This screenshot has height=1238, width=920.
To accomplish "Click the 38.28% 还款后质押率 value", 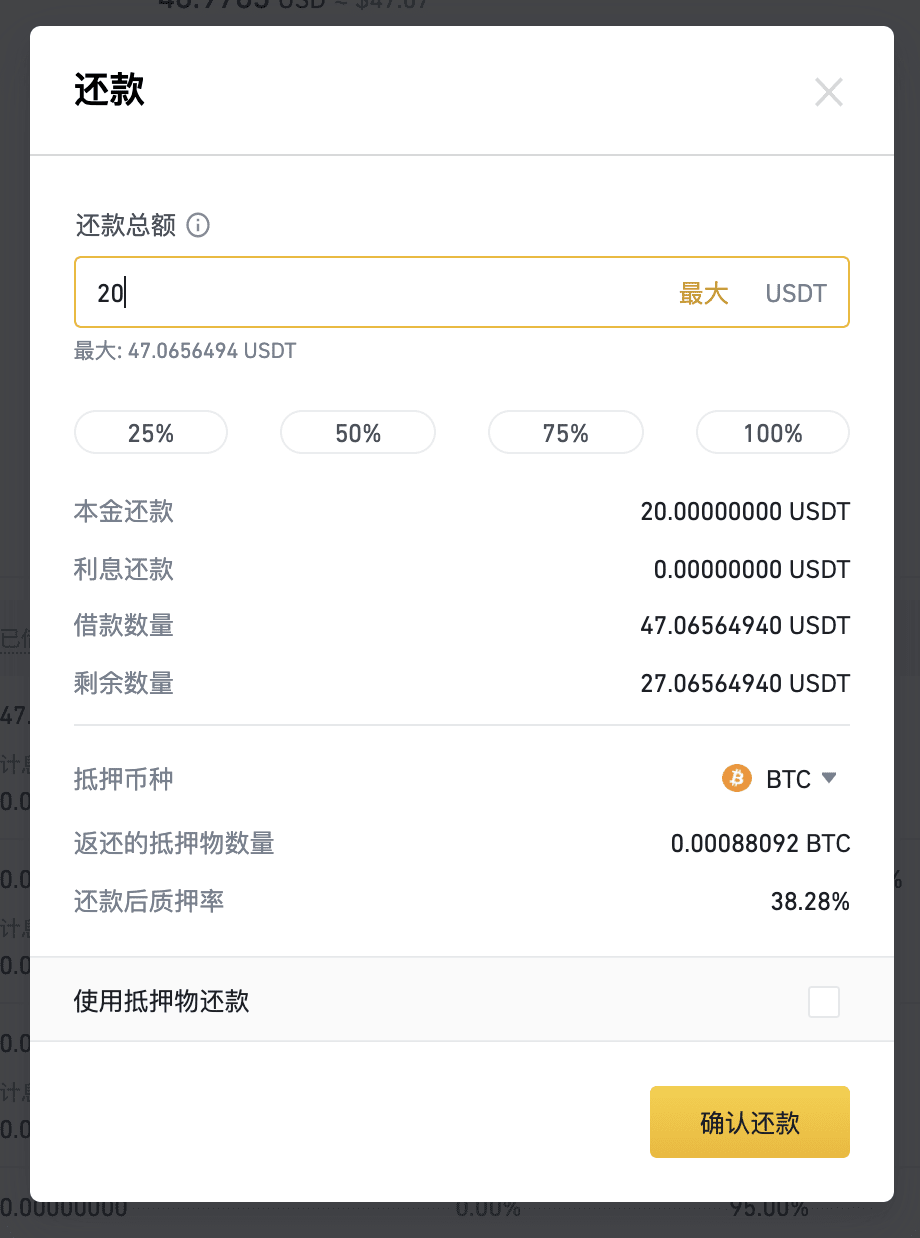I will (810, 902).
